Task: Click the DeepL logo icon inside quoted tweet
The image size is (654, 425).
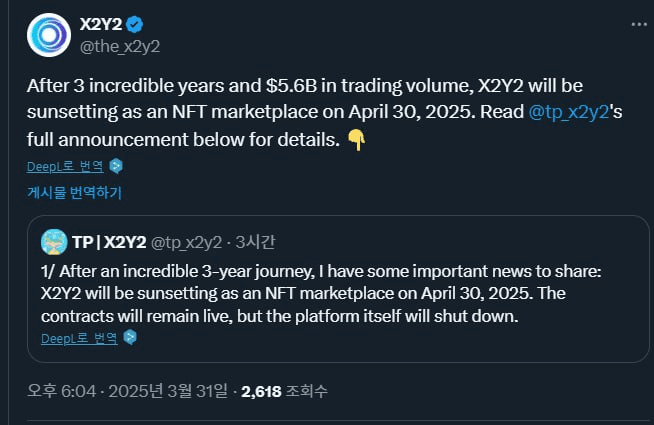Action: point(129,338)
